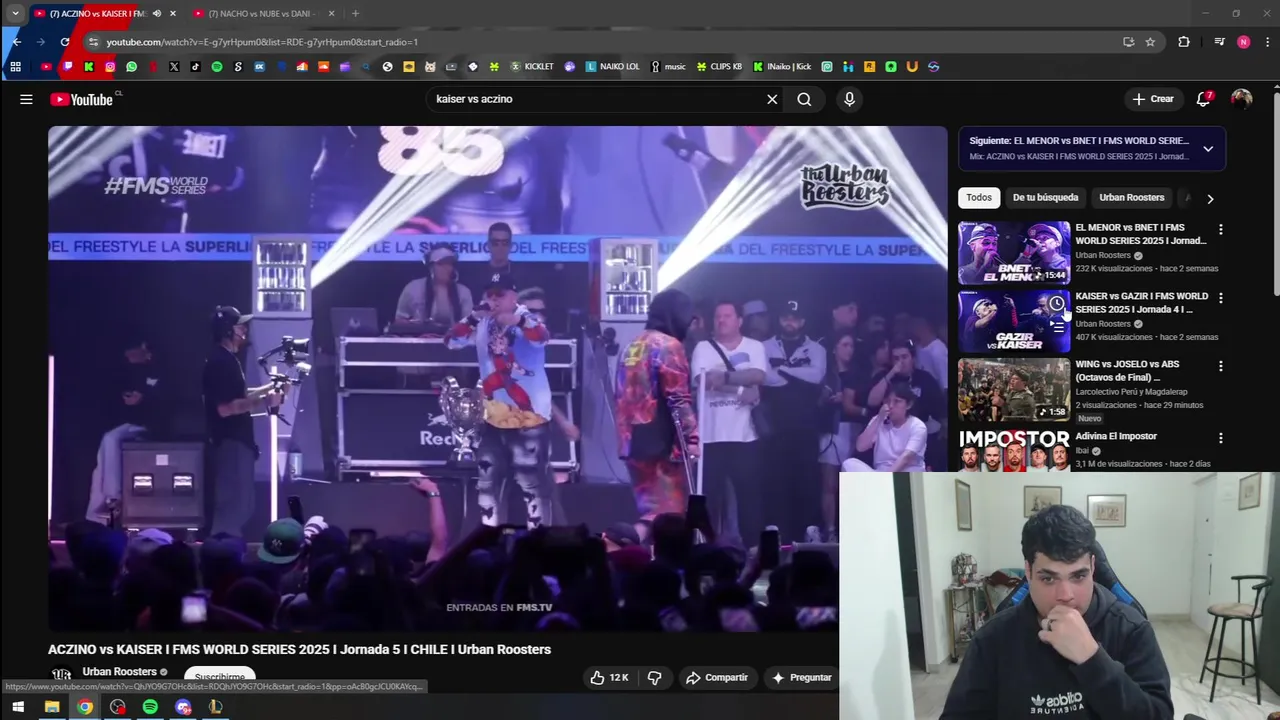The height and width of the screenshot is (720, 1280).
Task: Close the NACHO vs NUBE tab
Action: click(x=331, y=13)
